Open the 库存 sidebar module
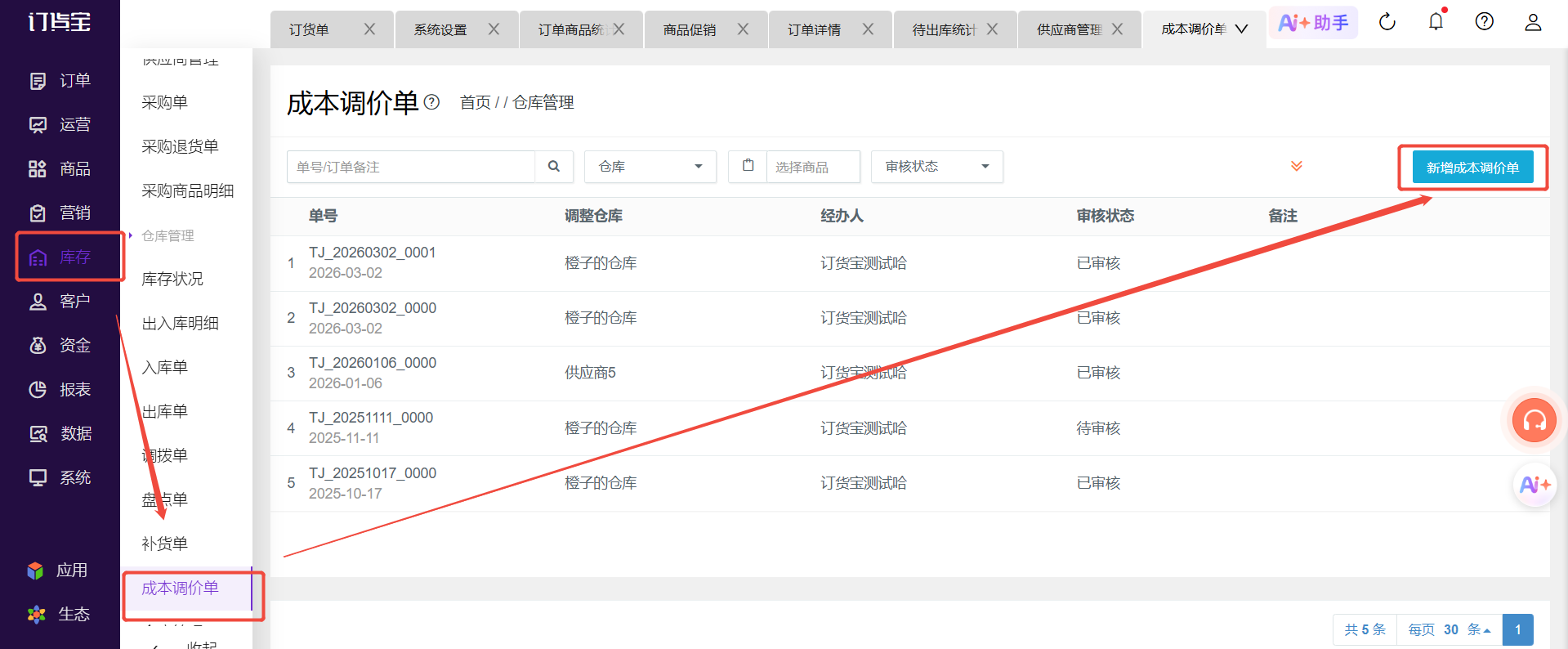This screenshot has height=649, width=1568. (60, 257)
